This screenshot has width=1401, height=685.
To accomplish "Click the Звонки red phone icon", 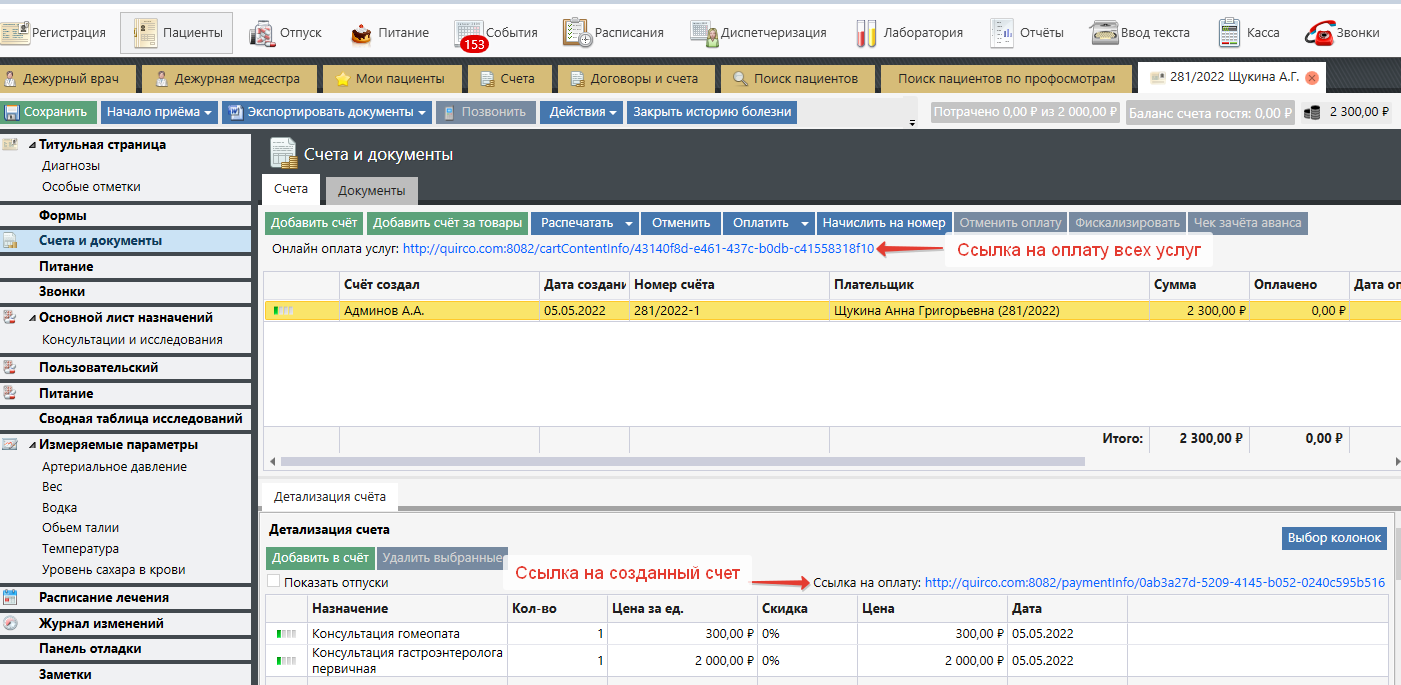I will [x=1320, y=33].
